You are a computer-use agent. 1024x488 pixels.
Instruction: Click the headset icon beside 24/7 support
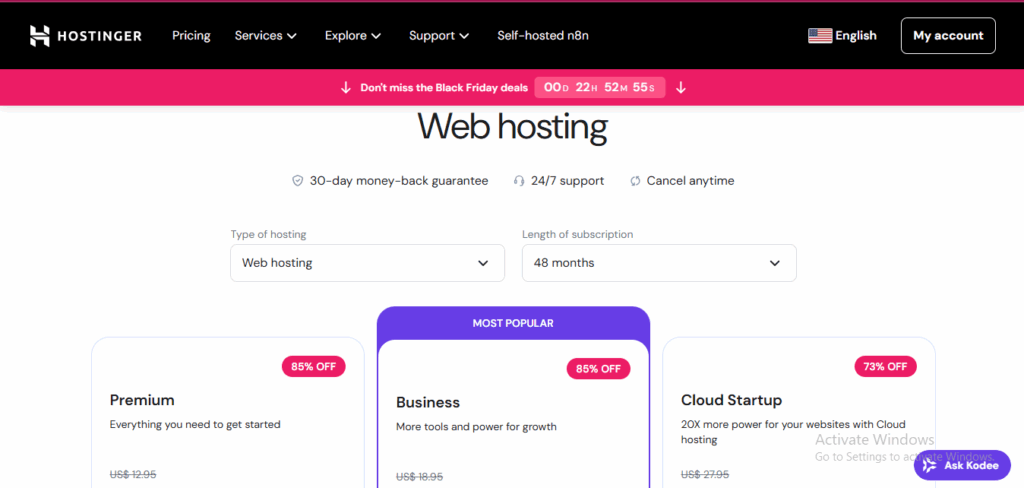[x=519, y=181]
